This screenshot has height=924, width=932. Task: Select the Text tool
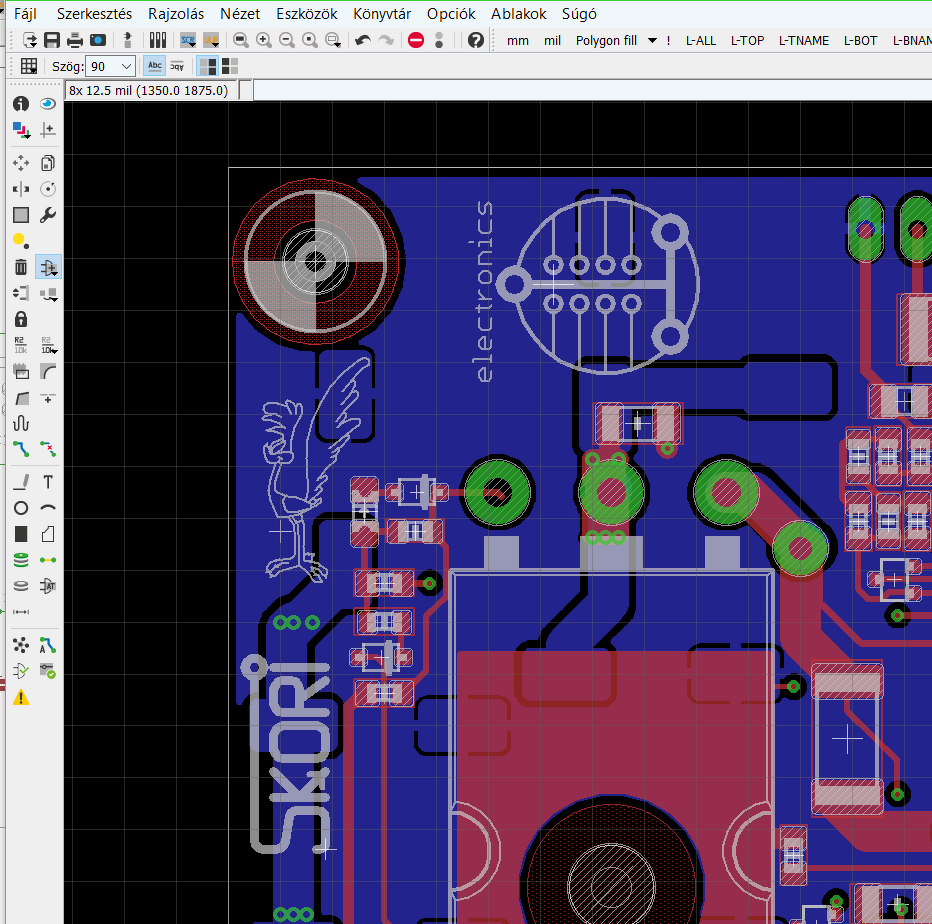pyautogui.click(x=48, y=482)
